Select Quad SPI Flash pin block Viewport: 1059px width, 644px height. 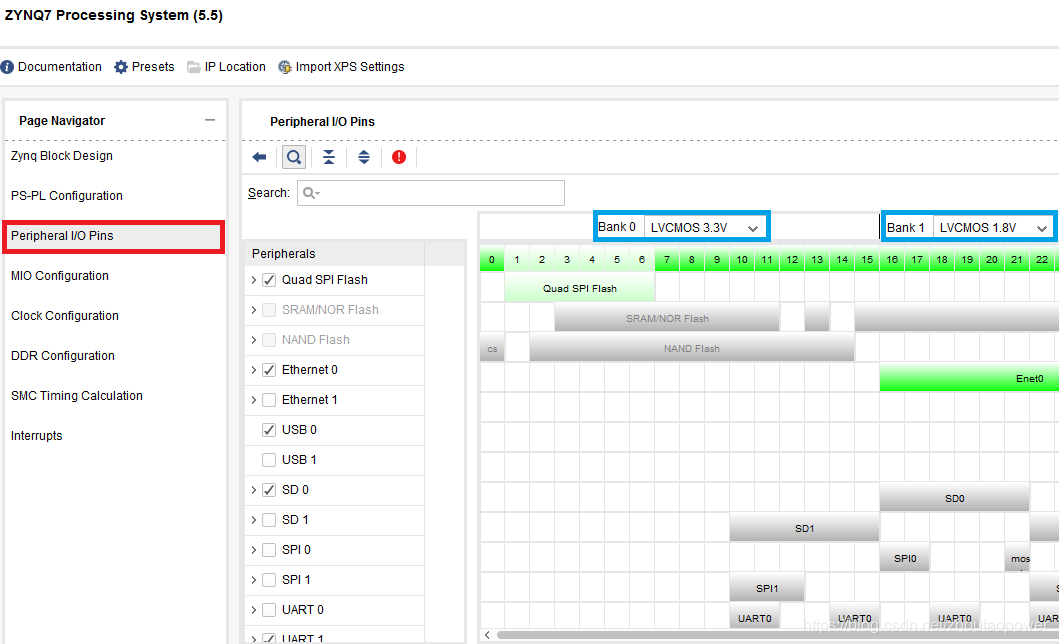pyautogui.click(x=579, y=288)
